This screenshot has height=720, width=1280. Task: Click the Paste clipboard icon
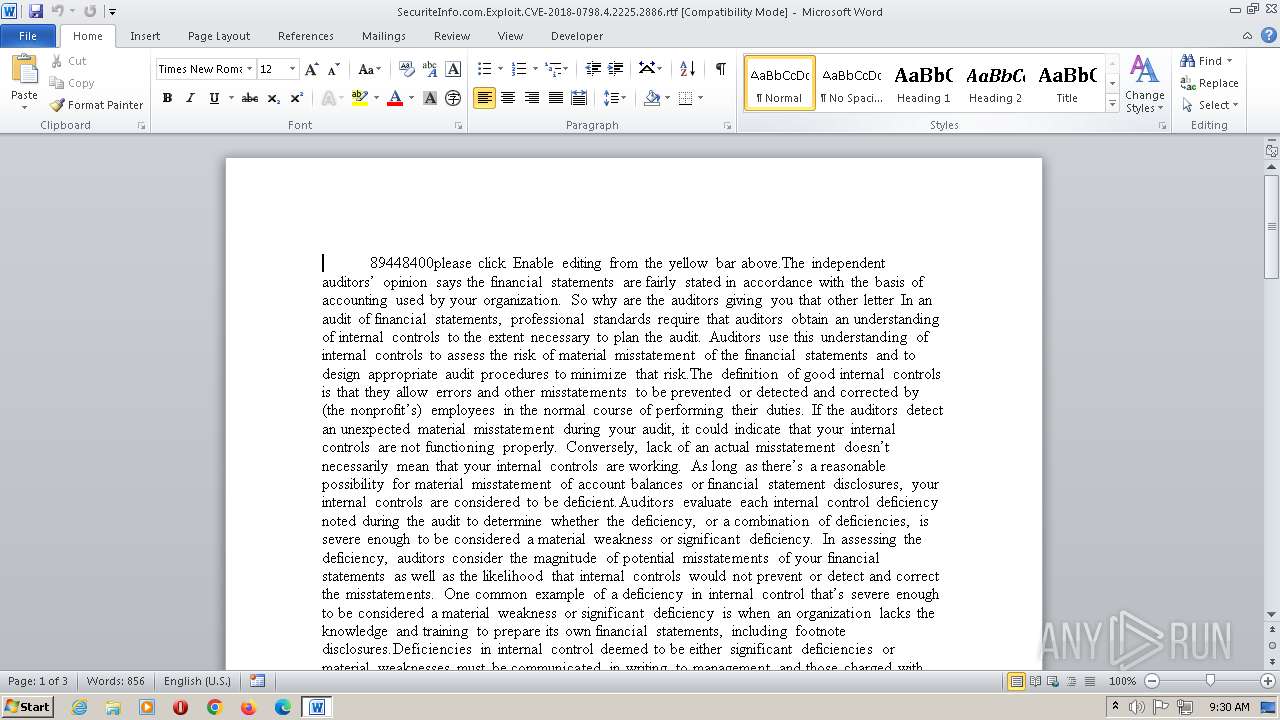(24, 72)
